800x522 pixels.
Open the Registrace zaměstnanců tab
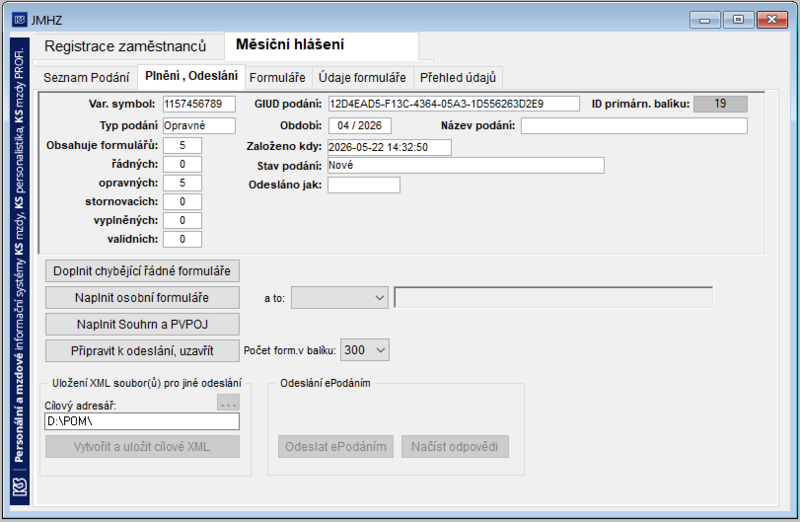[125, 46]
